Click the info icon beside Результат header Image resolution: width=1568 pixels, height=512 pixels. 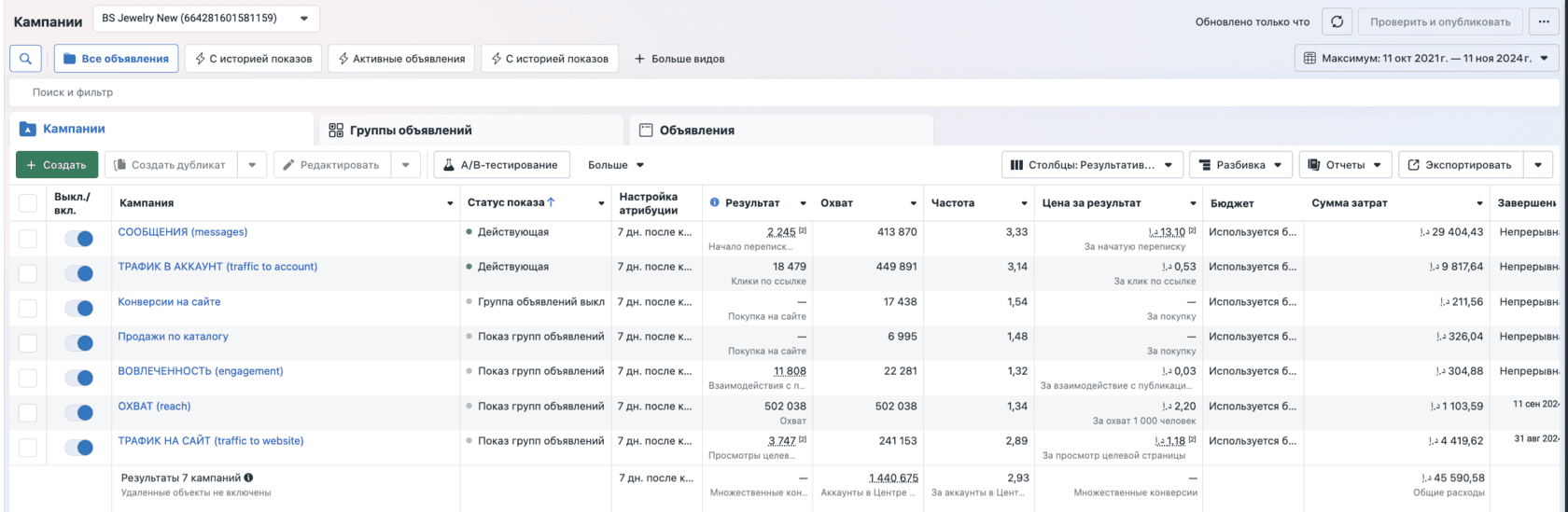click(715, 202)
